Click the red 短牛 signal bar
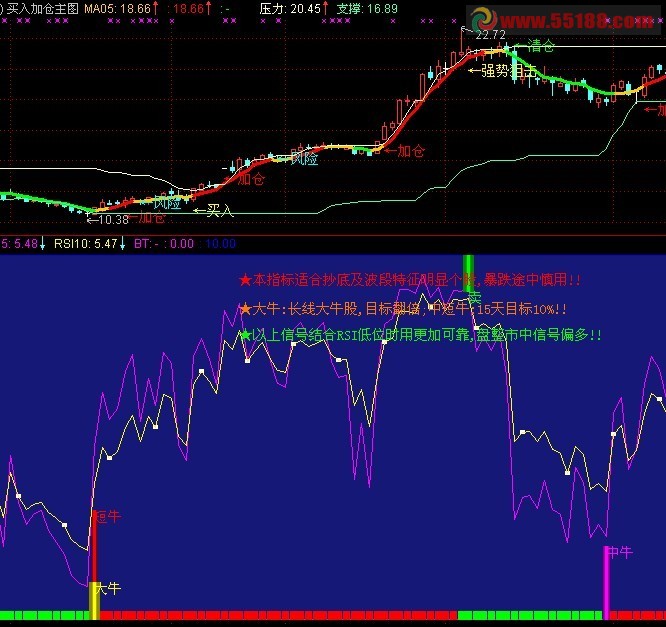Image resolution: width=666 pixels, height=627 pixels. [x=94, y=546]
